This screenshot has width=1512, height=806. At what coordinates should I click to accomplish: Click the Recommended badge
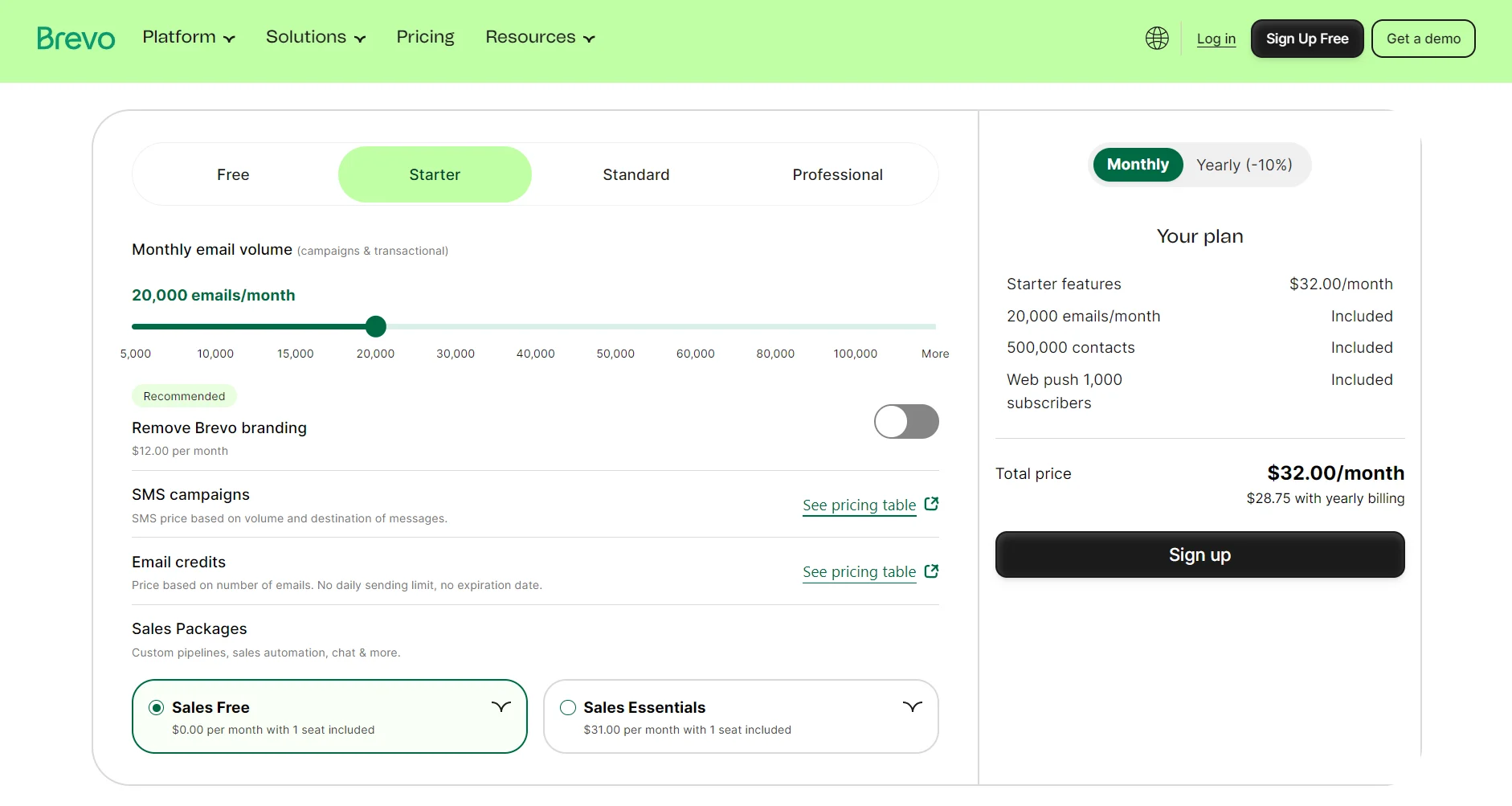(x=184, y=396)
